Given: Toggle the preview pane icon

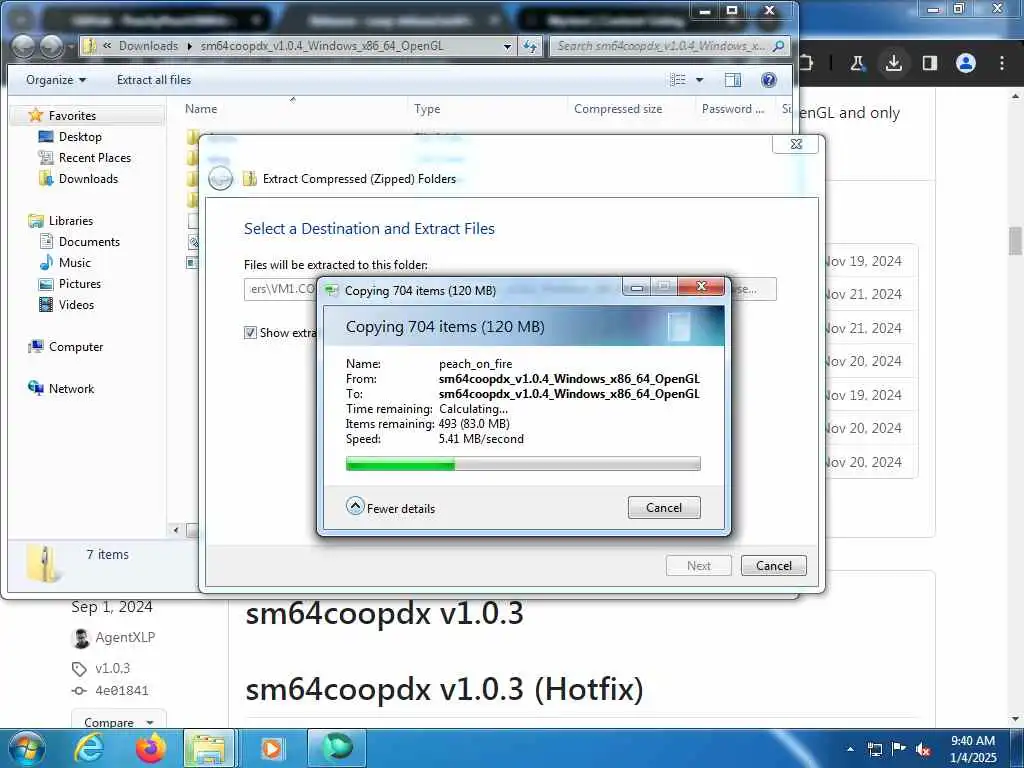Looking at the screenshot, I should (x=733, y=80).
